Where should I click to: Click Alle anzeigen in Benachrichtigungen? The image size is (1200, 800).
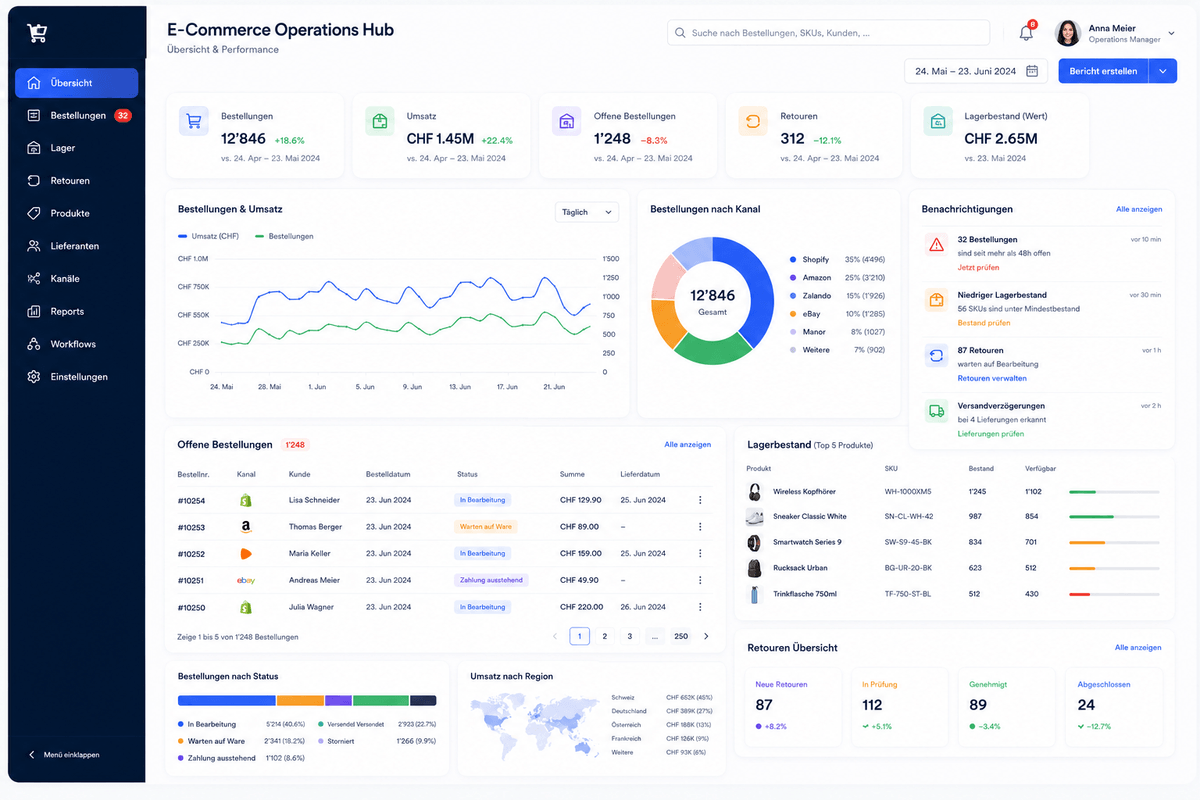1139,209
